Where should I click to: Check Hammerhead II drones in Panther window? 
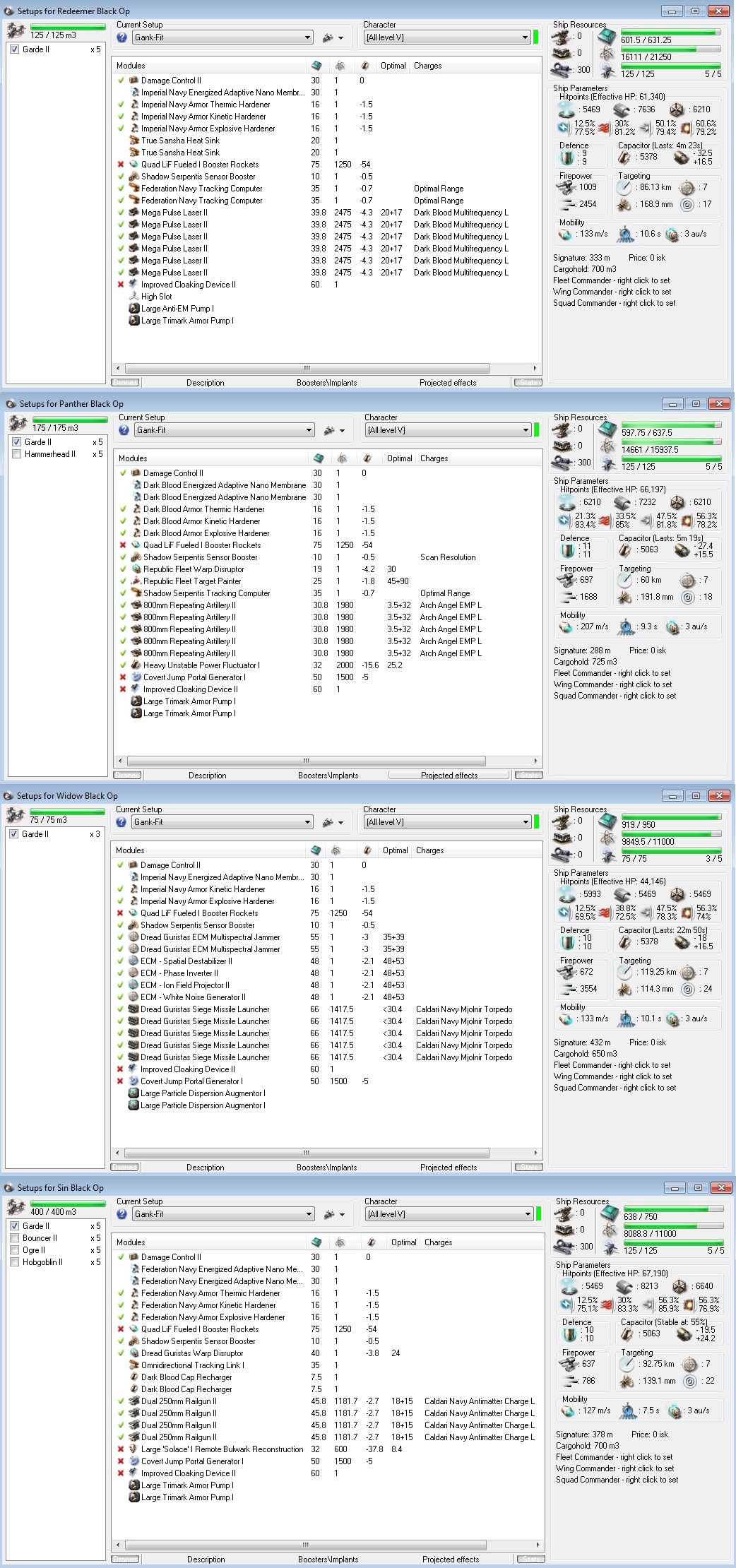pyautogui.click(x=16, y=454)
